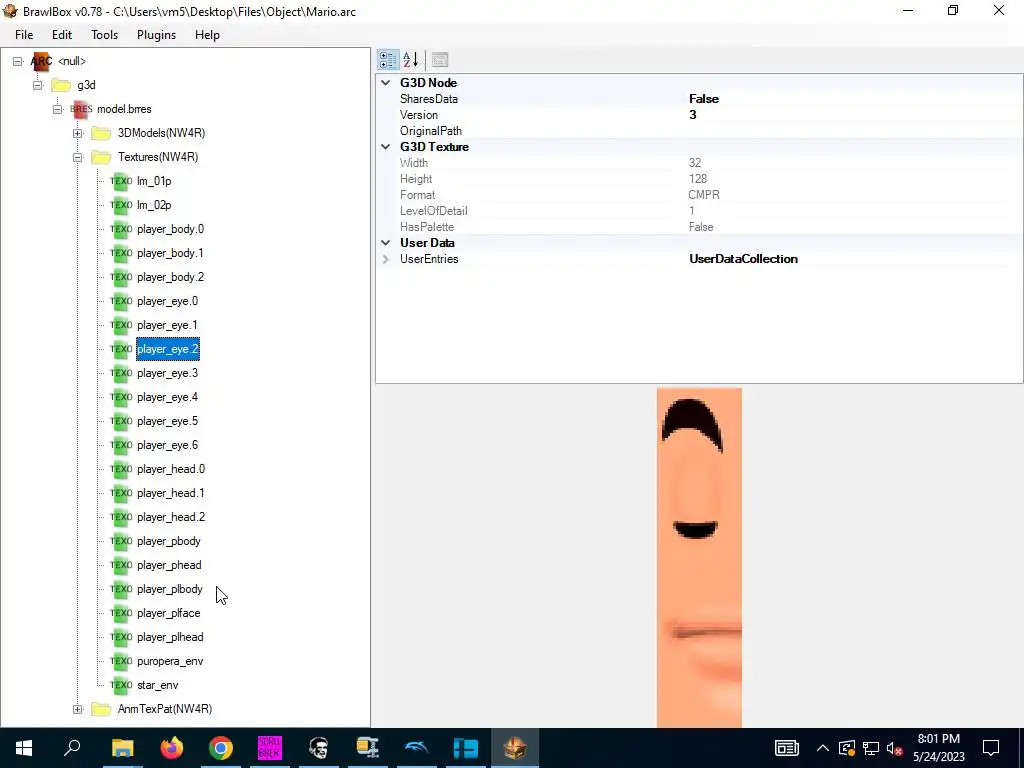Open the Plugins menu
The width and height of the screenshot is (1024, 768).
point(157,35)
